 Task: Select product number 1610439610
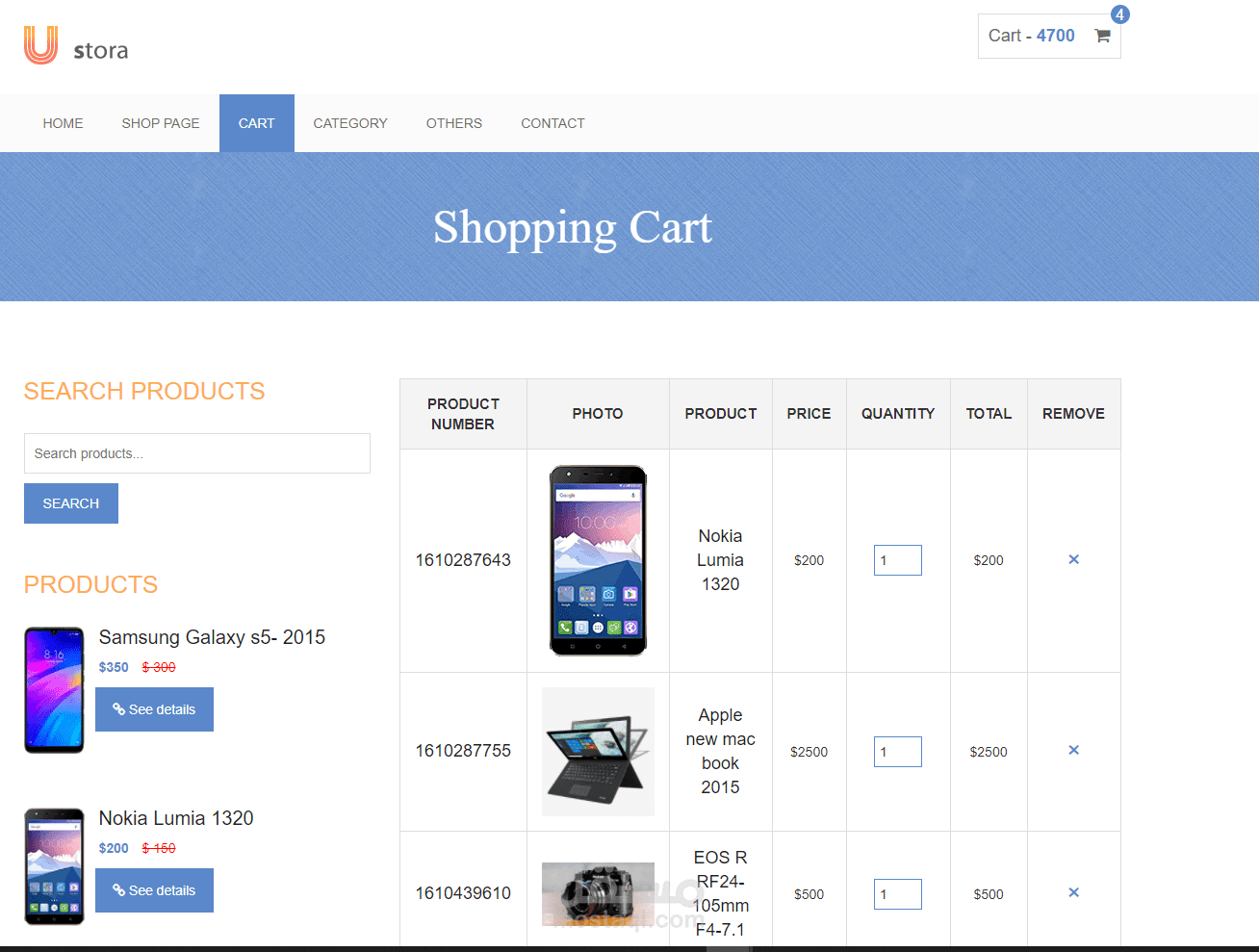tap(463, 893)
